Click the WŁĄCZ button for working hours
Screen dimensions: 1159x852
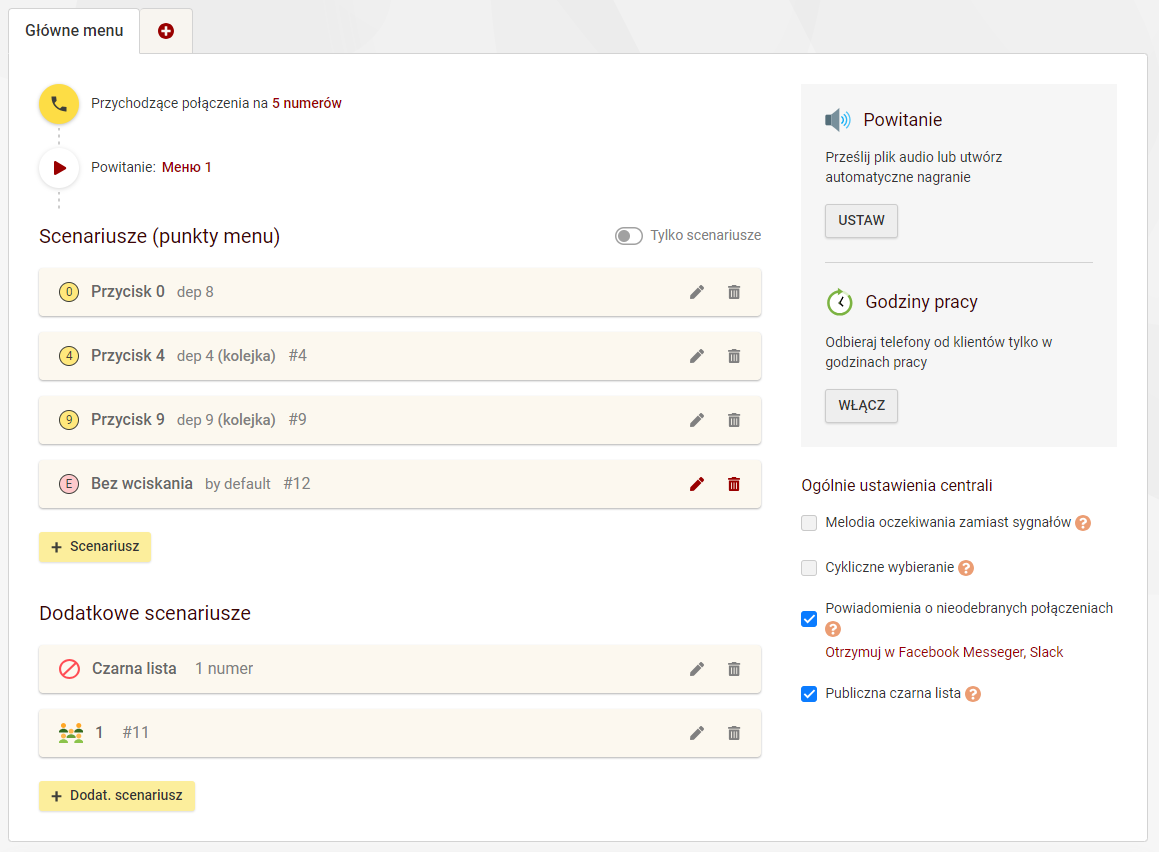click(x=861, y=406)
